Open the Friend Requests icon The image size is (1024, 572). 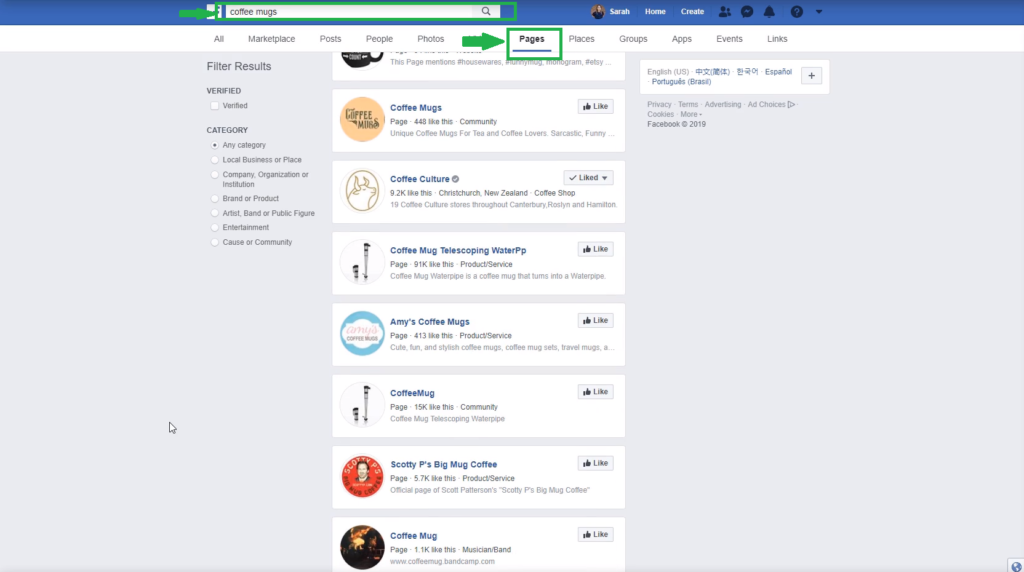pos(724,12)
